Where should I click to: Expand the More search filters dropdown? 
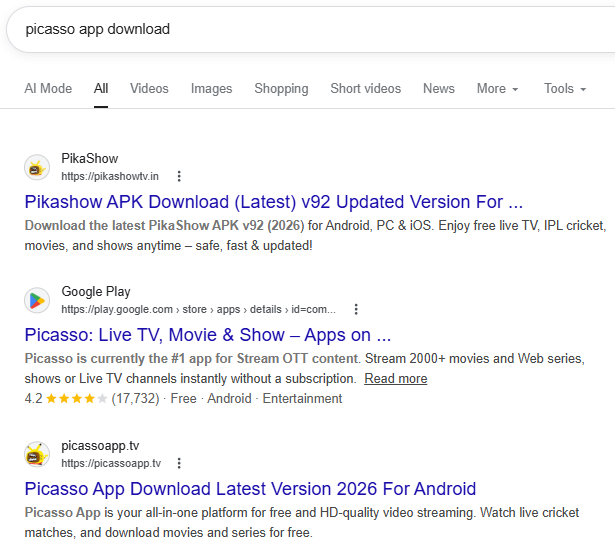point(497,88)
